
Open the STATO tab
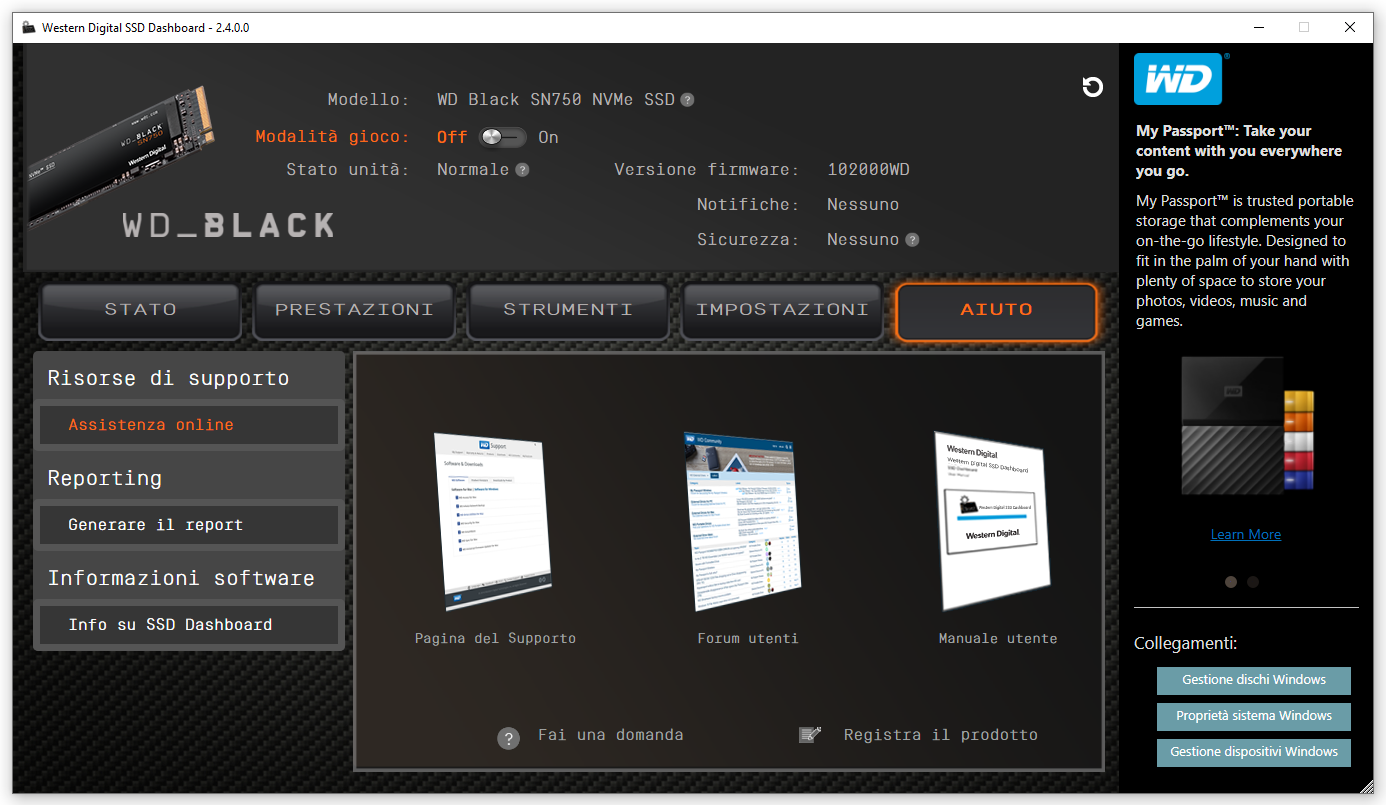140,310
